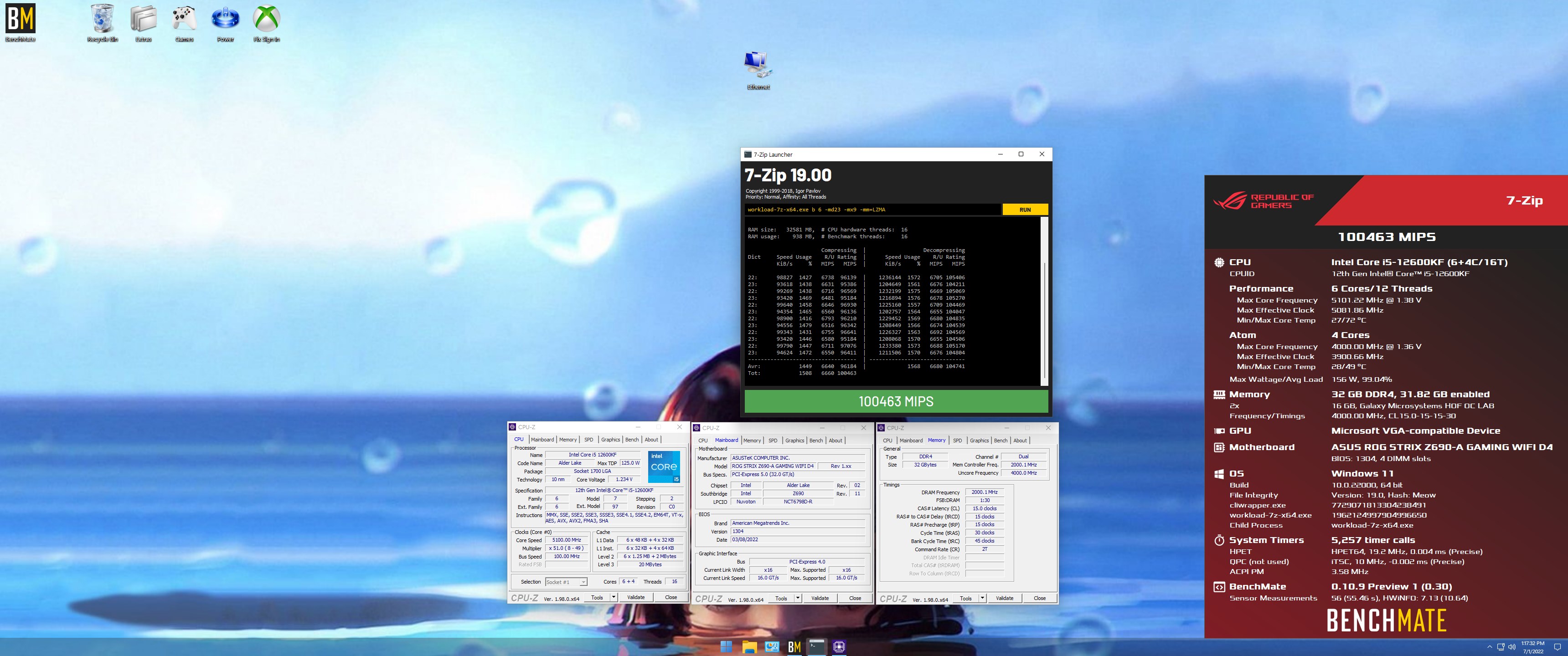The image size is (1568, 656).
Task: Switch to the CPU-Z taskbar icon
Action: click(x=840, y=647)
